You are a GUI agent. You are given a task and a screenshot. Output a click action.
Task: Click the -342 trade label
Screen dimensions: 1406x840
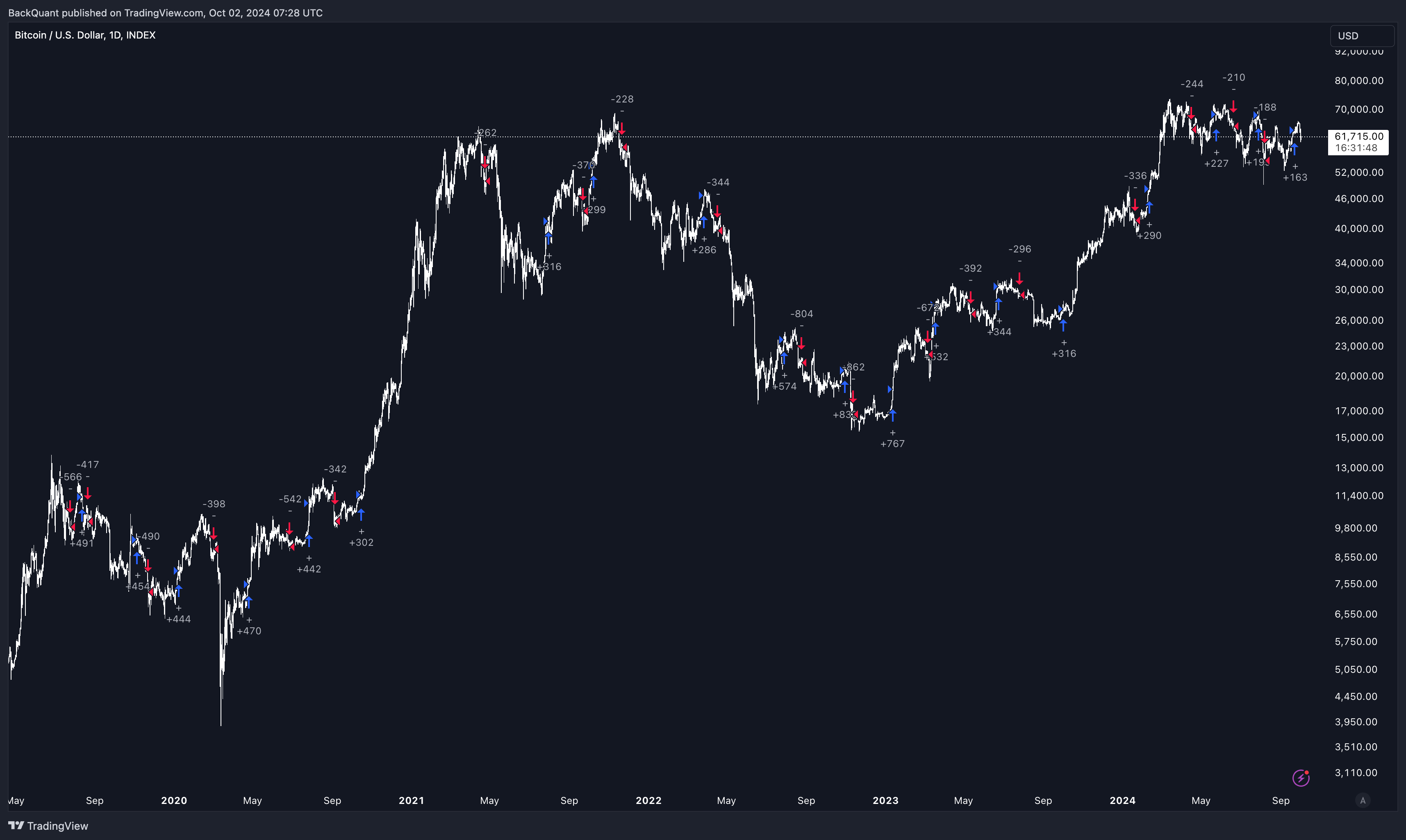335,469
